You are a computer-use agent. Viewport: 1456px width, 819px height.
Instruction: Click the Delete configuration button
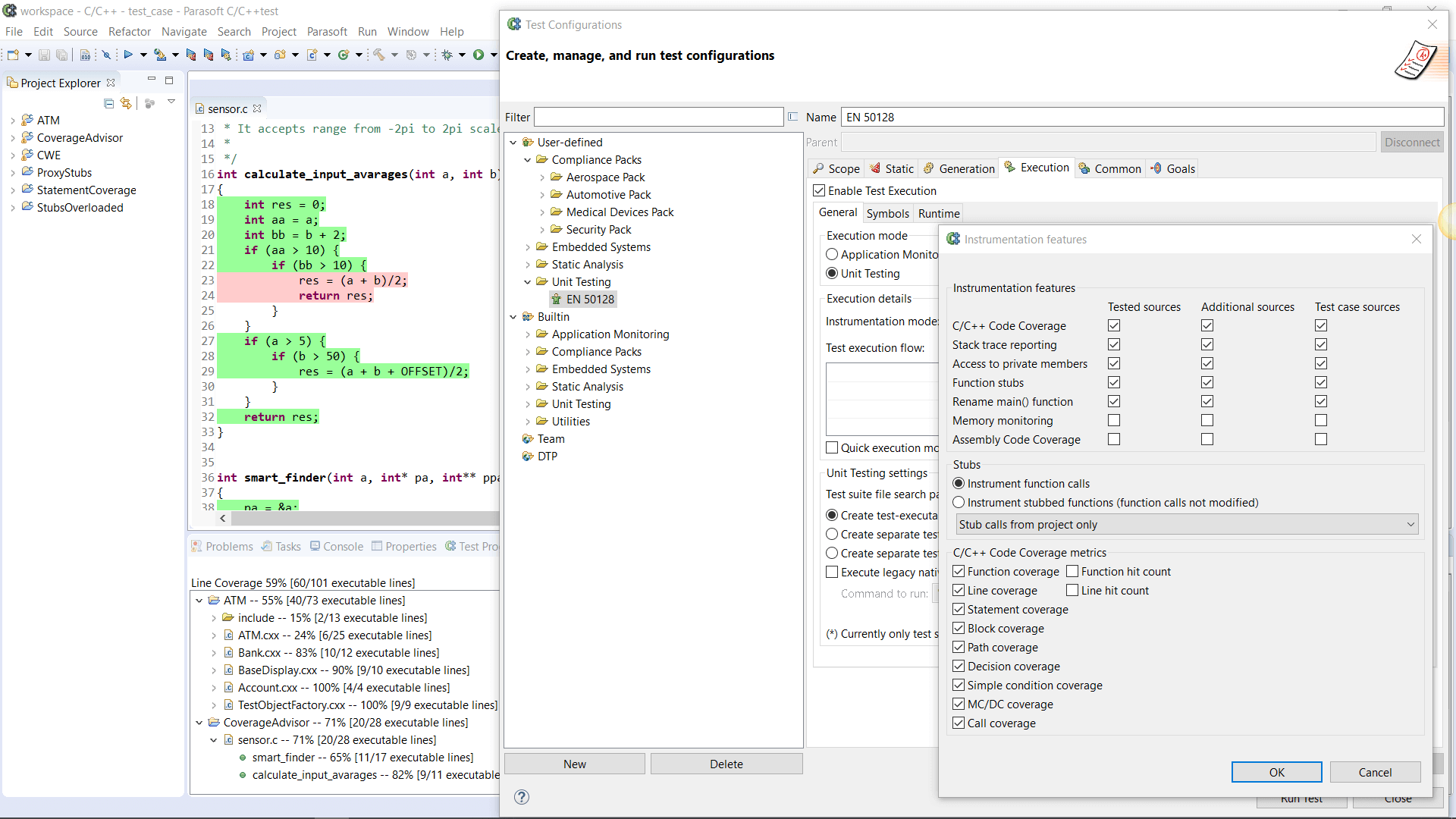(726, 764)
